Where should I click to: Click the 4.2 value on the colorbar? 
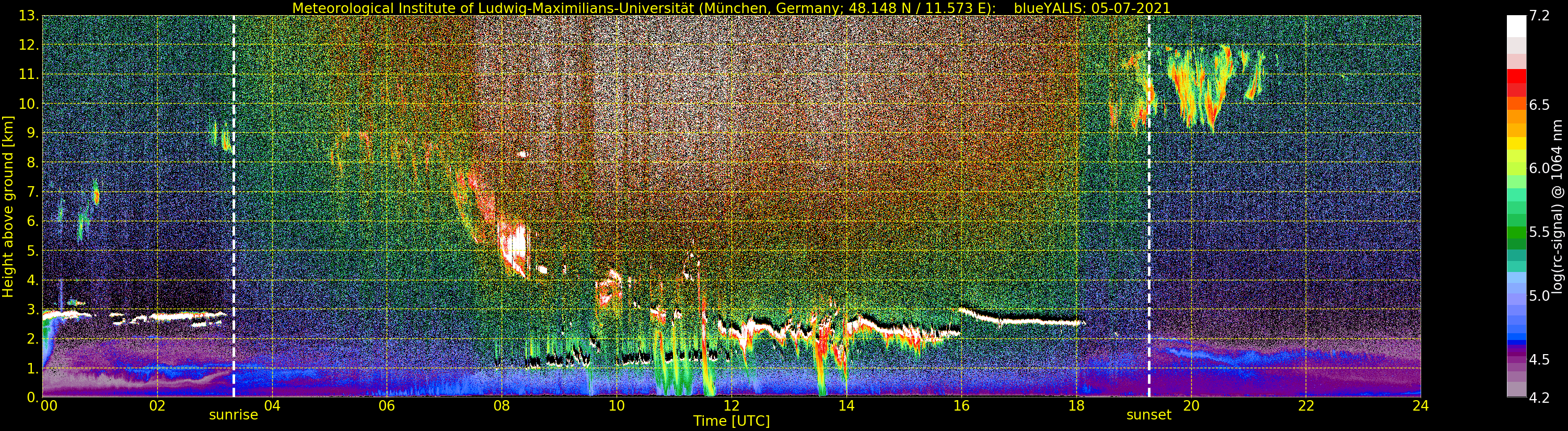1539,398
